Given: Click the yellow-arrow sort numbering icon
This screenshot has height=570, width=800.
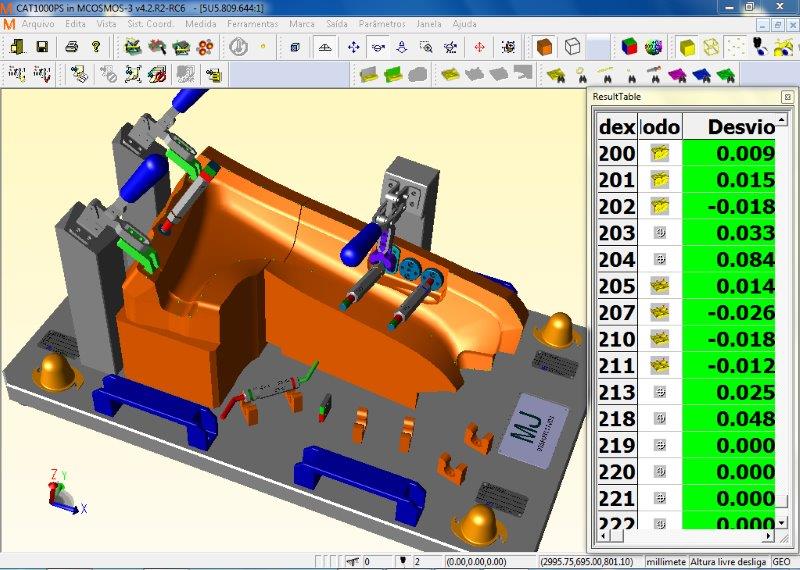Looking at the screenshot, I should [17, 75].
